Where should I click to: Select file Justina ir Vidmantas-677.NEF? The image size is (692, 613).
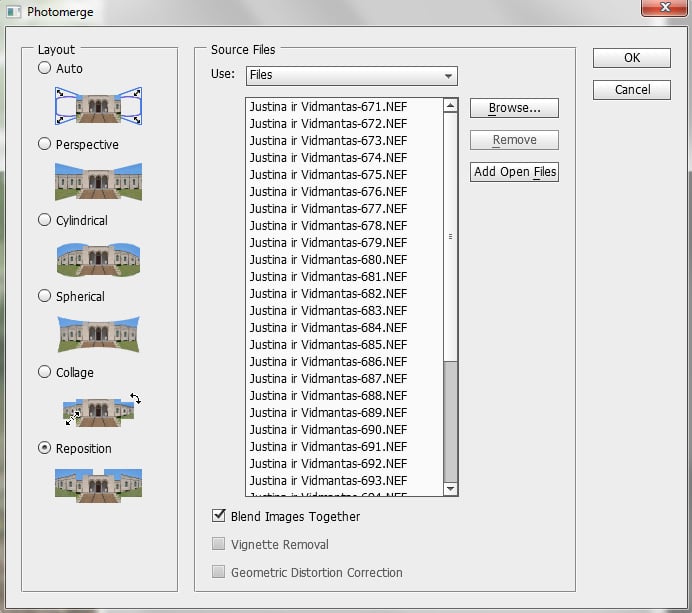[x=344, y=208]
